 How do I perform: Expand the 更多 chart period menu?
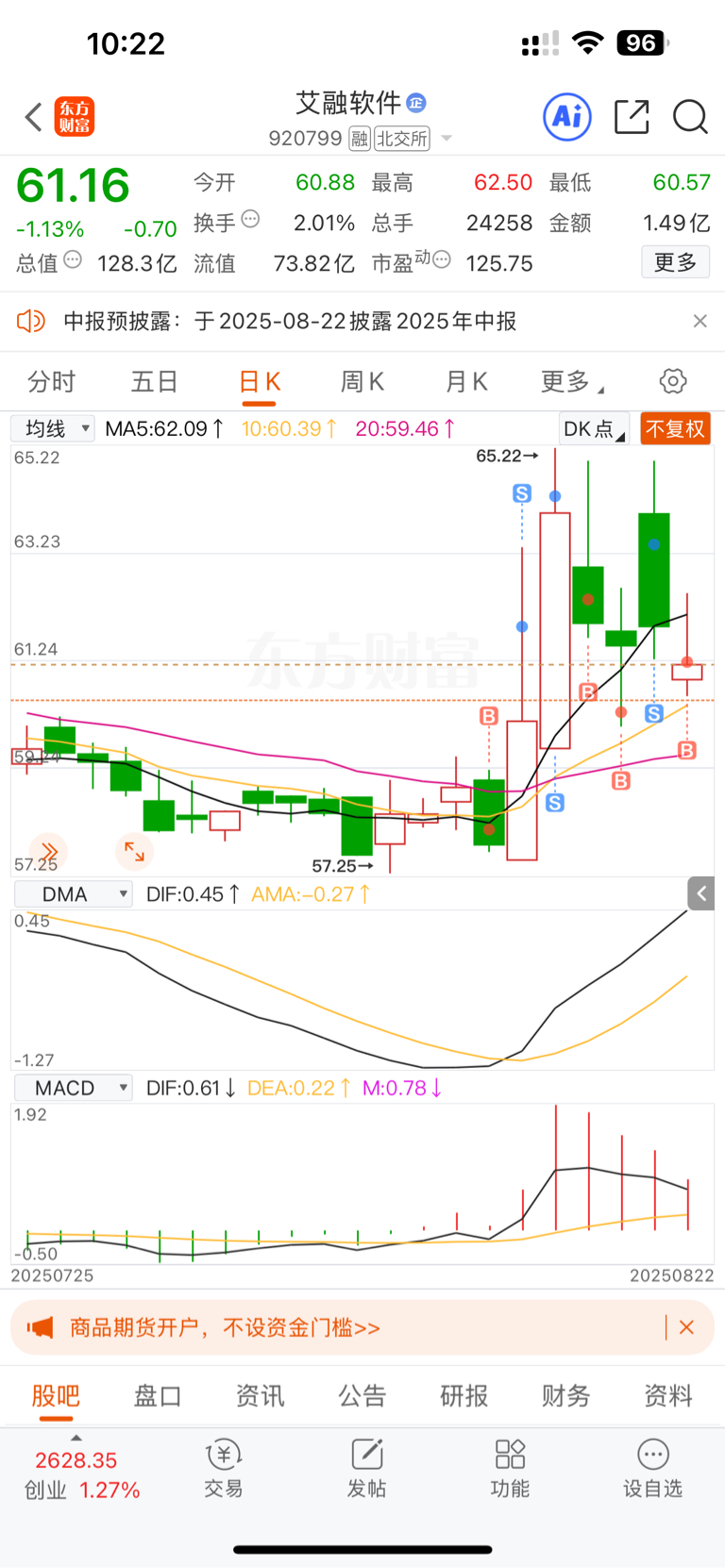click(572, 381)
